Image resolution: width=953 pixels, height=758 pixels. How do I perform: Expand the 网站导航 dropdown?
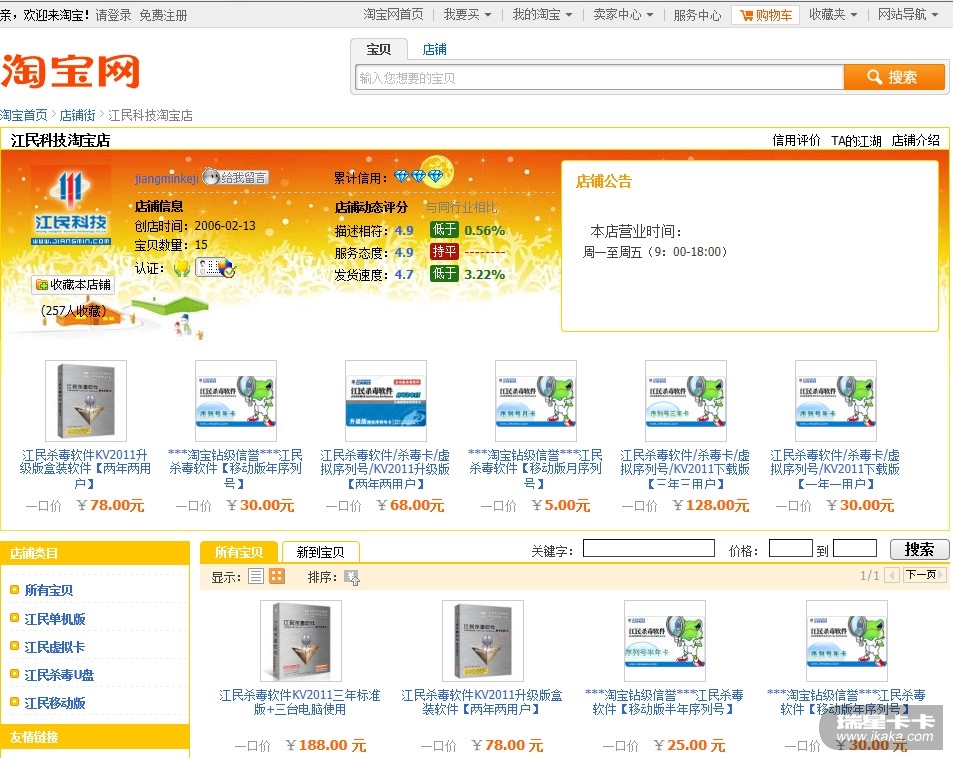(907, 15)
